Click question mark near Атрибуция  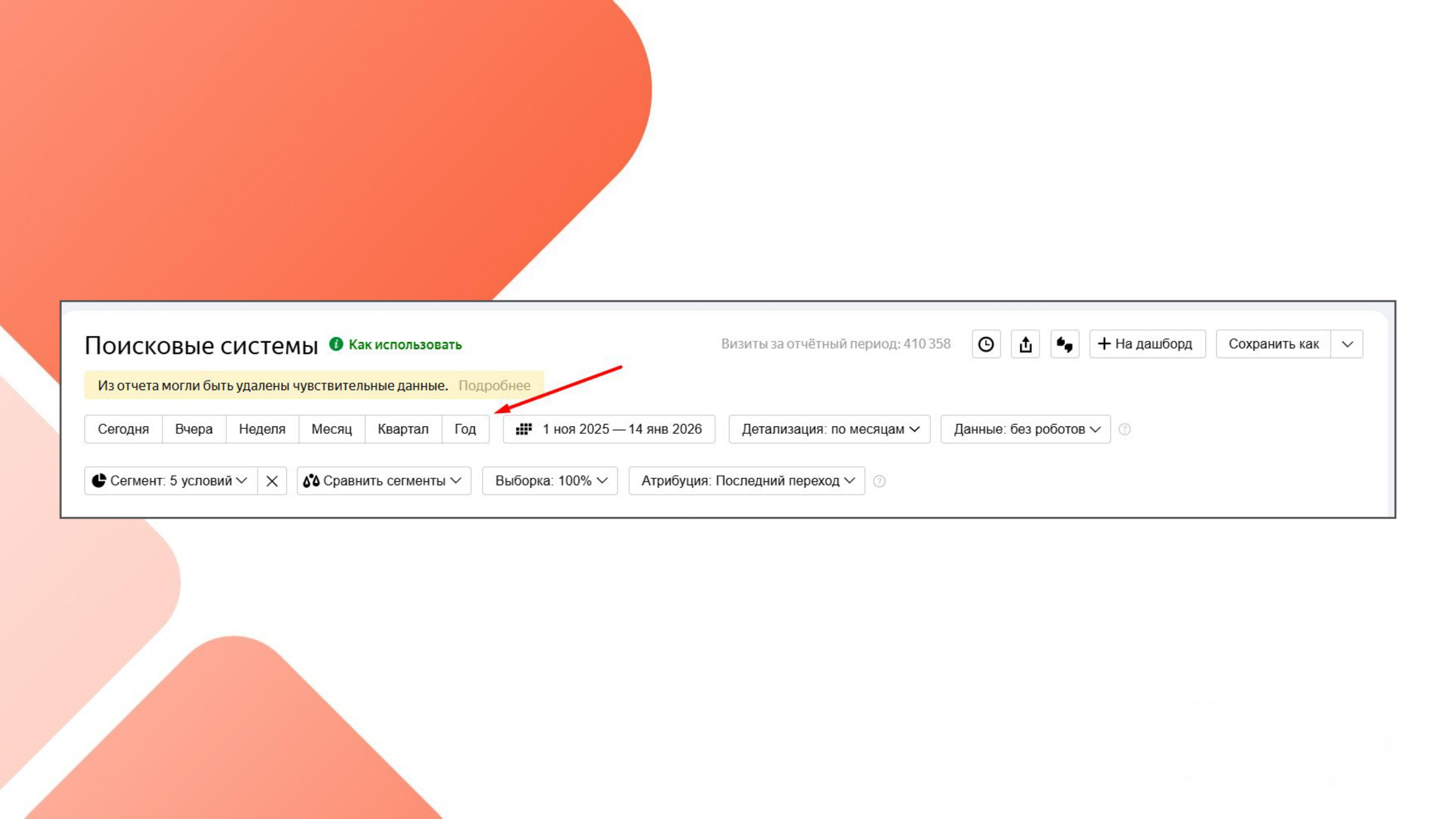pos(879,481)
